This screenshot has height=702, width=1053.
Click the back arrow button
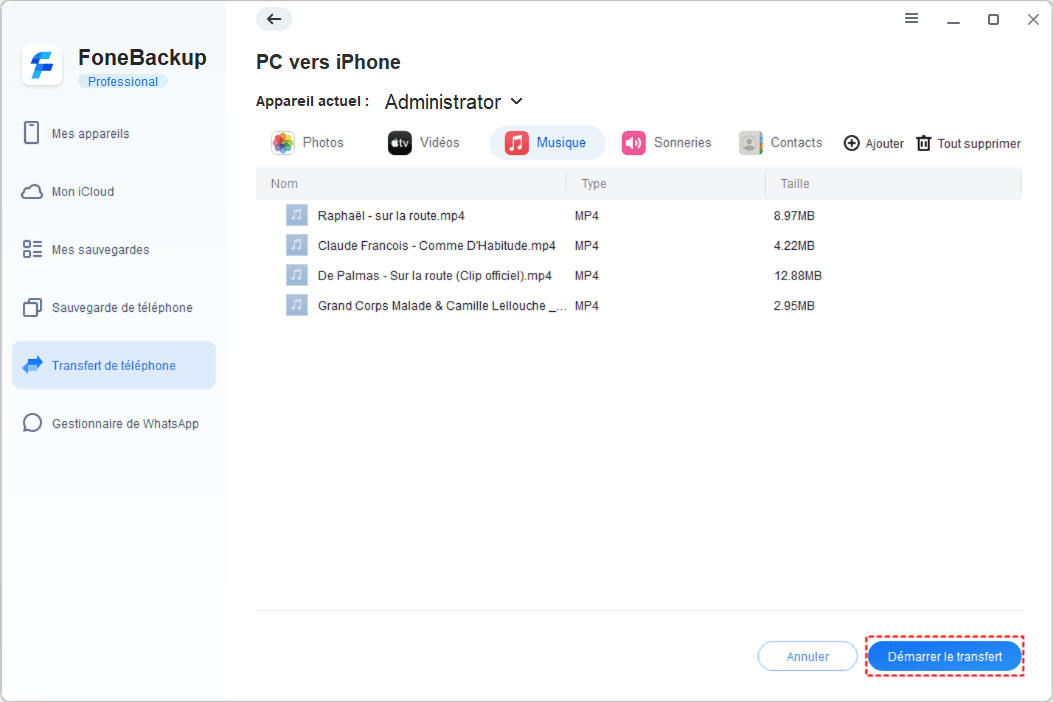point(274,19)
